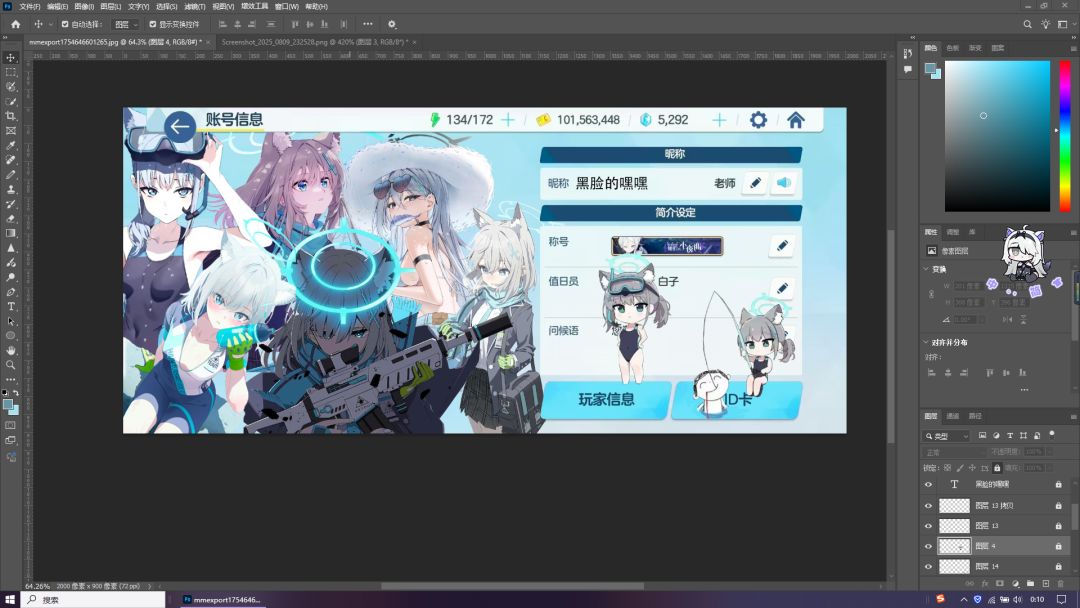
Task: Select the Brush tool
Action: 10,175
